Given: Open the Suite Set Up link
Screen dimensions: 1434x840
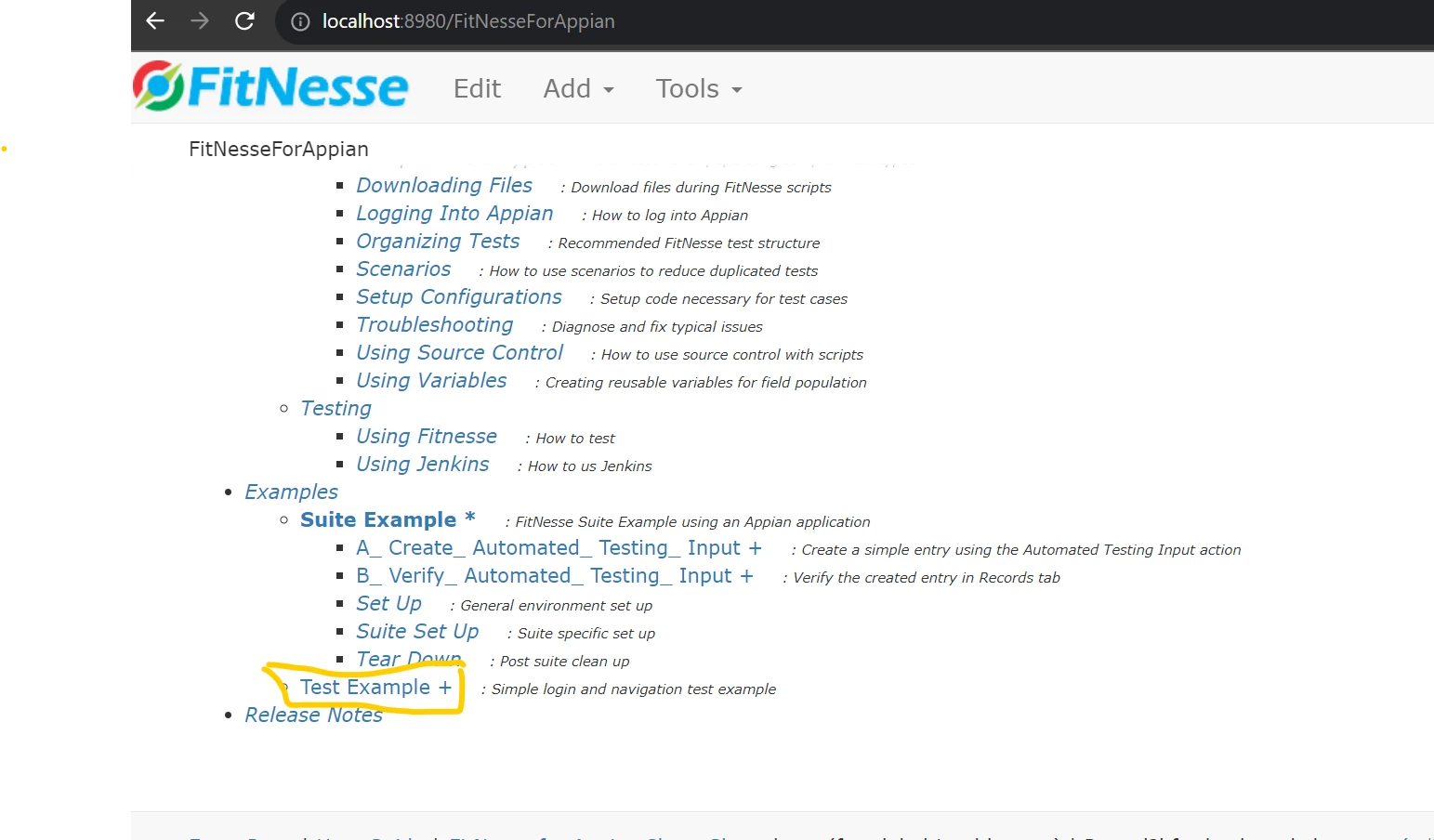Looking at the screenshot, I should 417,632.
